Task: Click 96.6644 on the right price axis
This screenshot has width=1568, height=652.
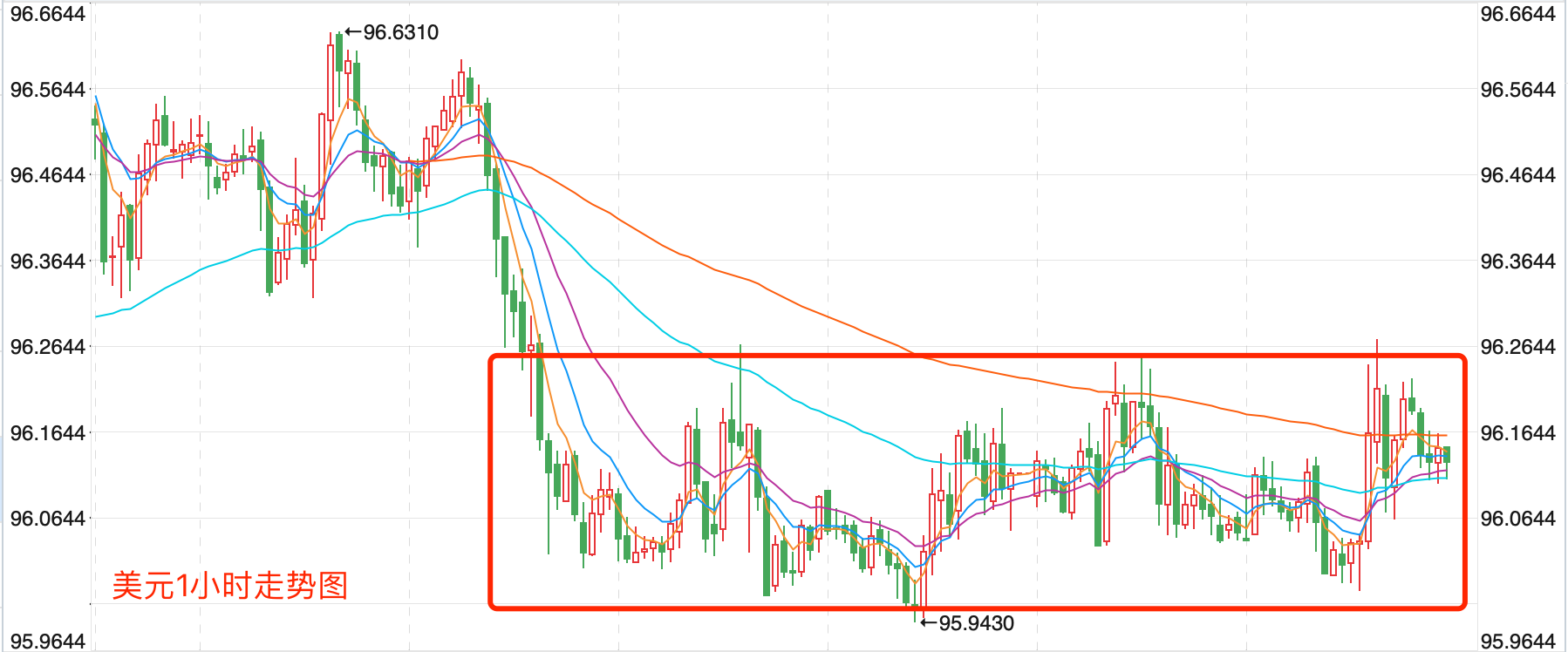Action: point(1518,14)
